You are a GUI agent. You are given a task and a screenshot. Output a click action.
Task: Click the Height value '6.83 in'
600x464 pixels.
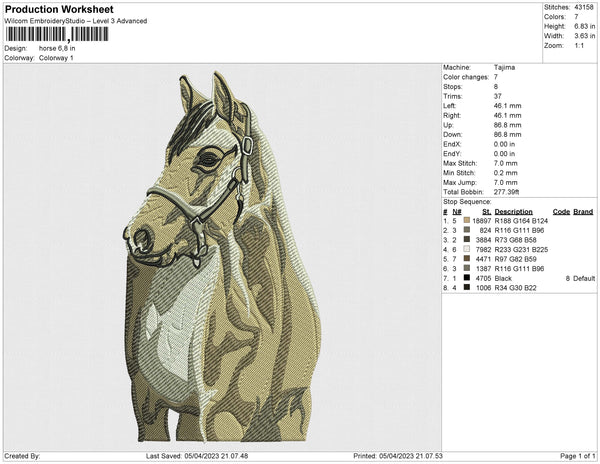[x=584, y=26]
